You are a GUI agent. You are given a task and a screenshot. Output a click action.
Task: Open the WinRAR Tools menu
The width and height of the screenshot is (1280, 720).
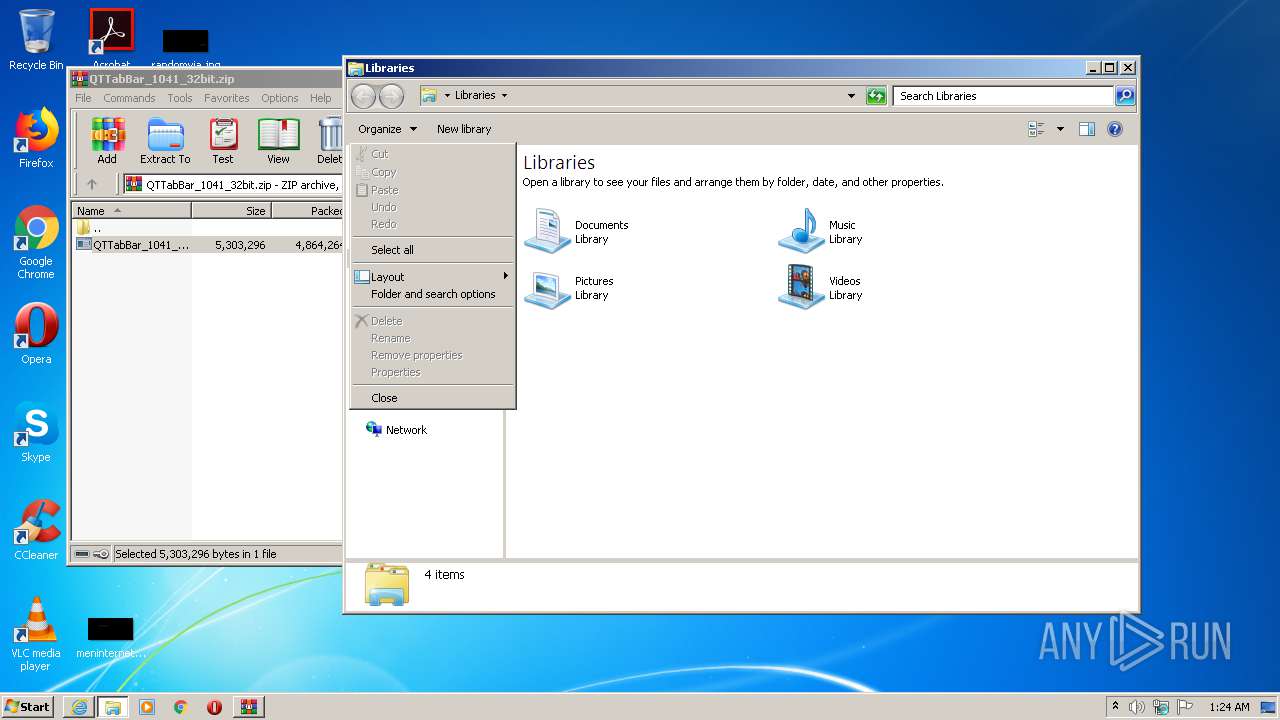click(180, 98)
